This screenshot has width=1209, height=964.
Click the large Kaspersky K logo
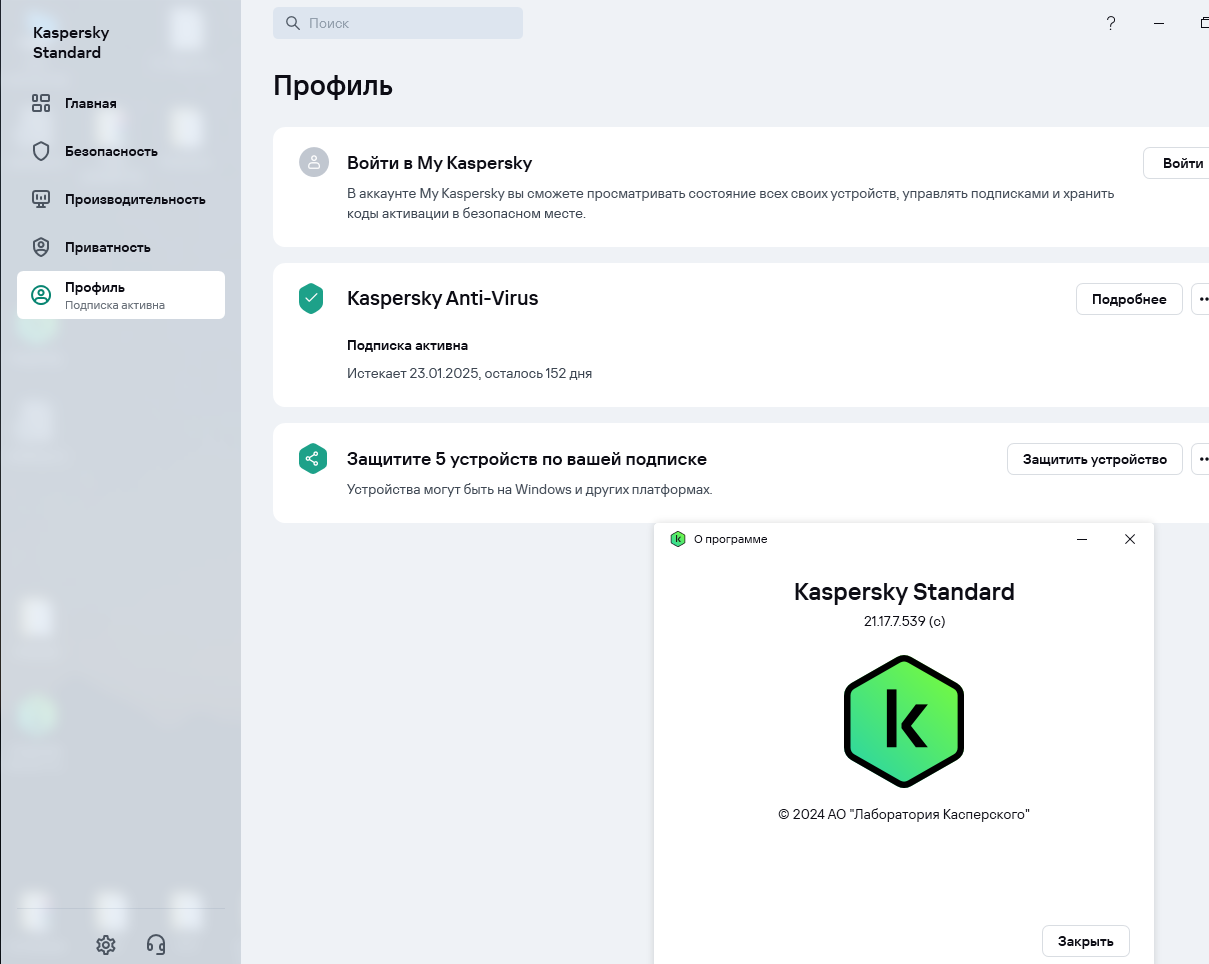904,721
